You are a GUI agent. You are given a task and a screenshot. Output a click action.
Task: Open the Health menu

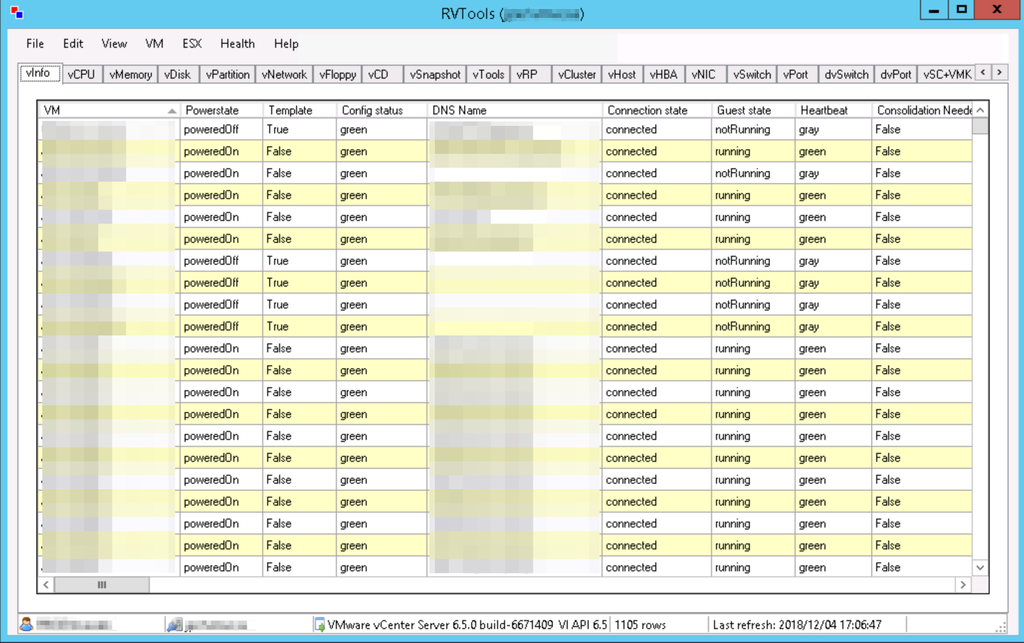[x=237, y=44]
